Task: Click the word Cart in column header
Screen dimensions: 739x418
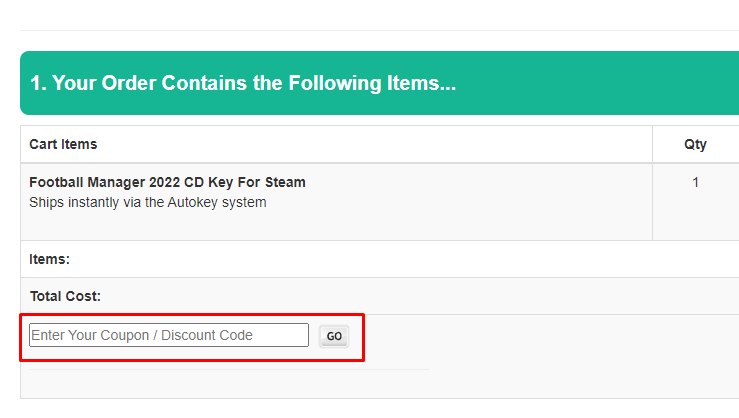Action: (43, 144)
